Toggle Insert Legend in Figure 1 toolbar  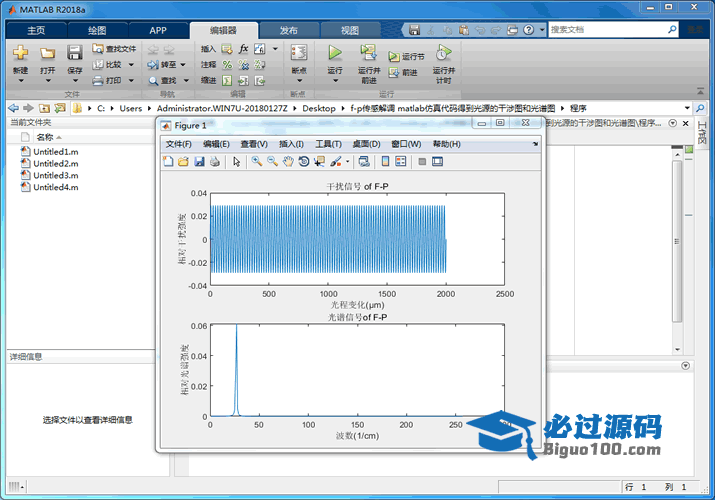point(401,161)
